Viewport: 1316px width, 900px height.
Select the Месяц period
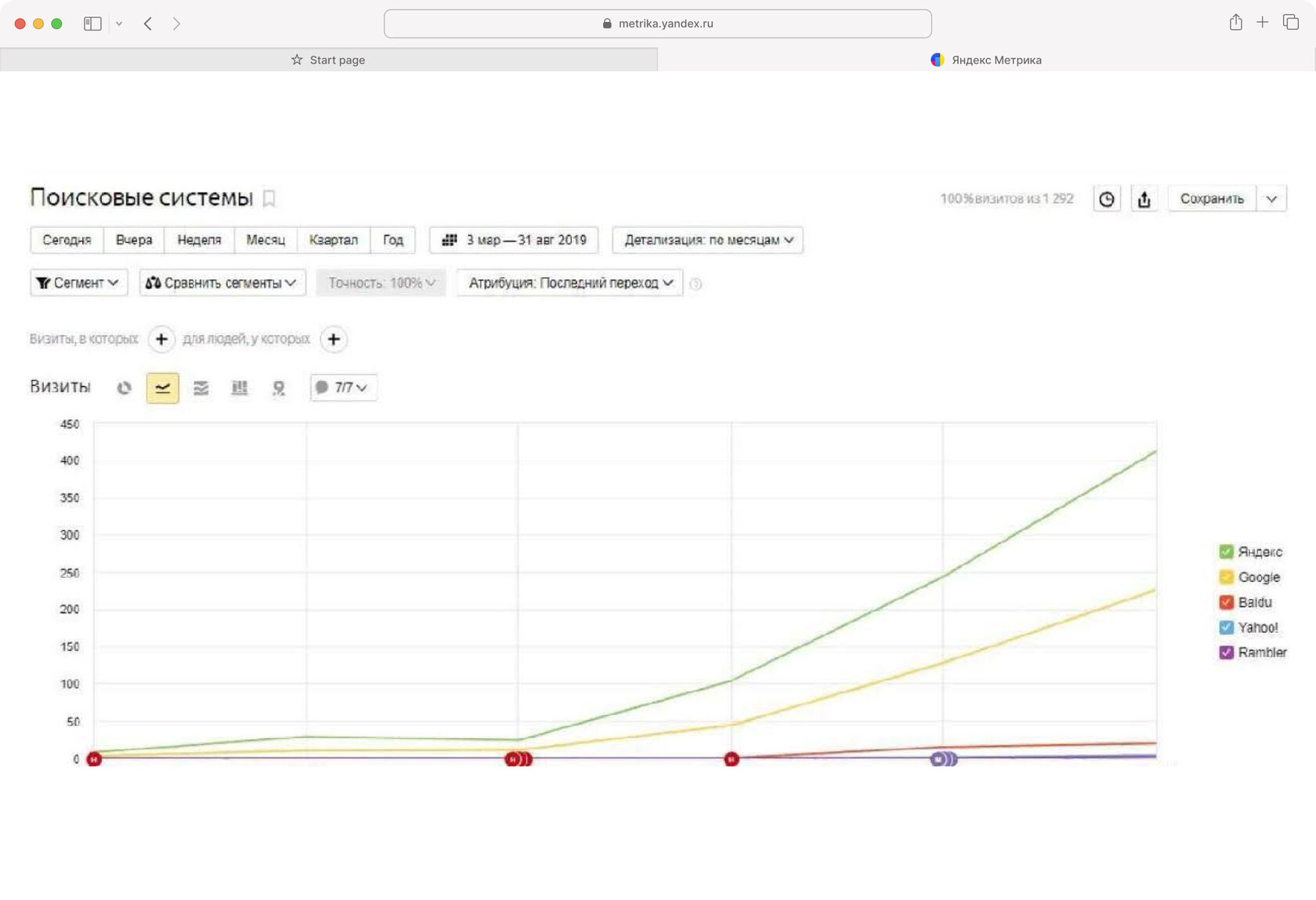point(266,240)
